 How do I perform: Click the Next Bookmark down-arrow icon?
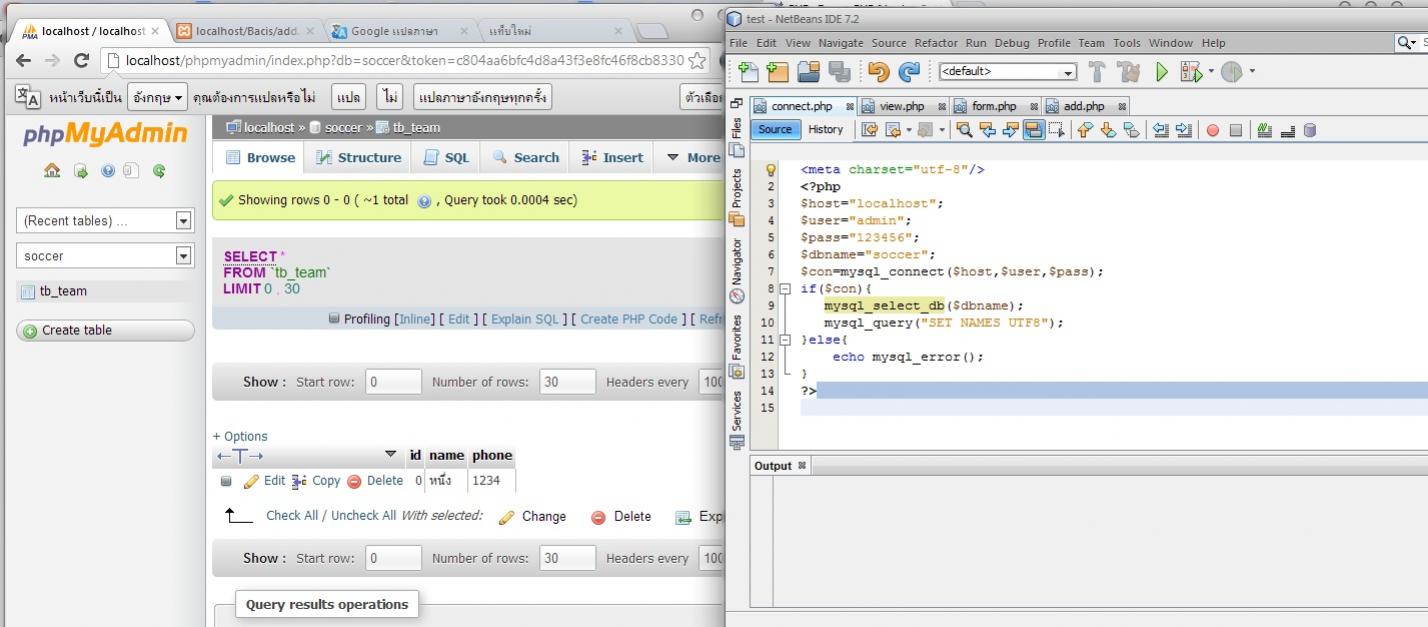(x=1108, y=130)
